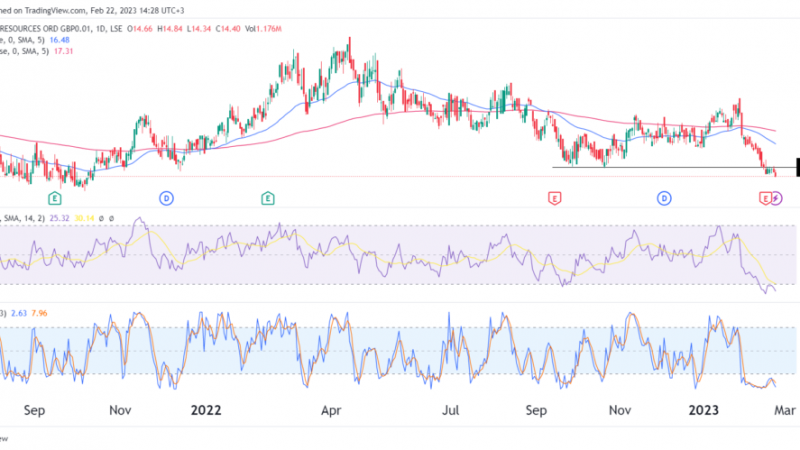Viewport: 800px width, 450px height.
Task: Click the low price L14.34
Action: (x=198, y=29)
